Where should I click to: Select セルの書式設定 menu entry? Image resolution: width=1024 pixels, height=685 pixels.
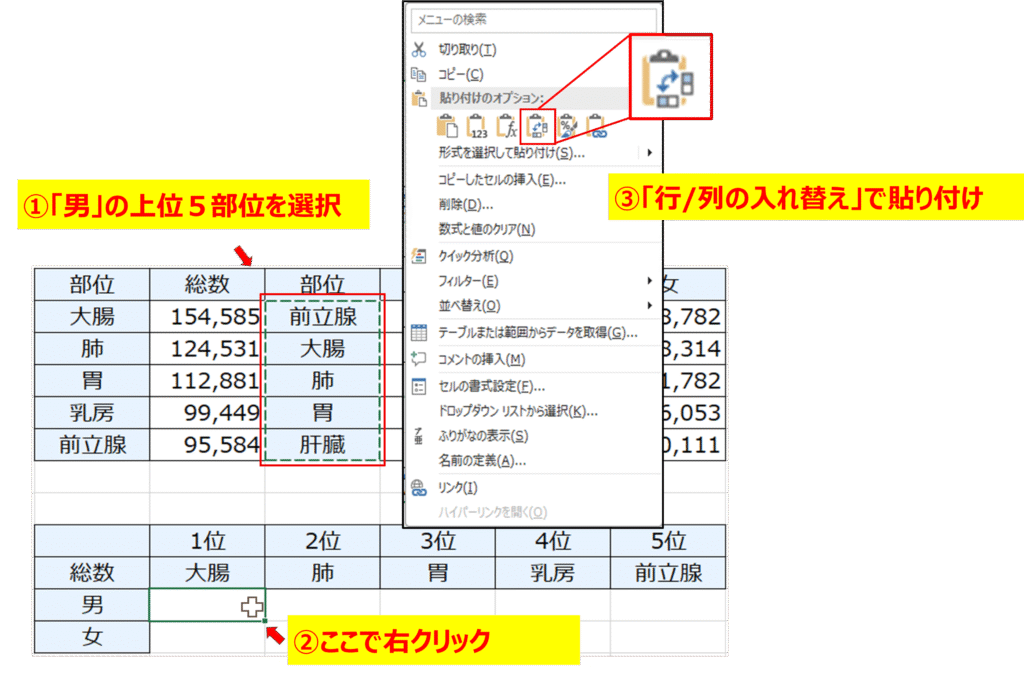coord(492,386)
